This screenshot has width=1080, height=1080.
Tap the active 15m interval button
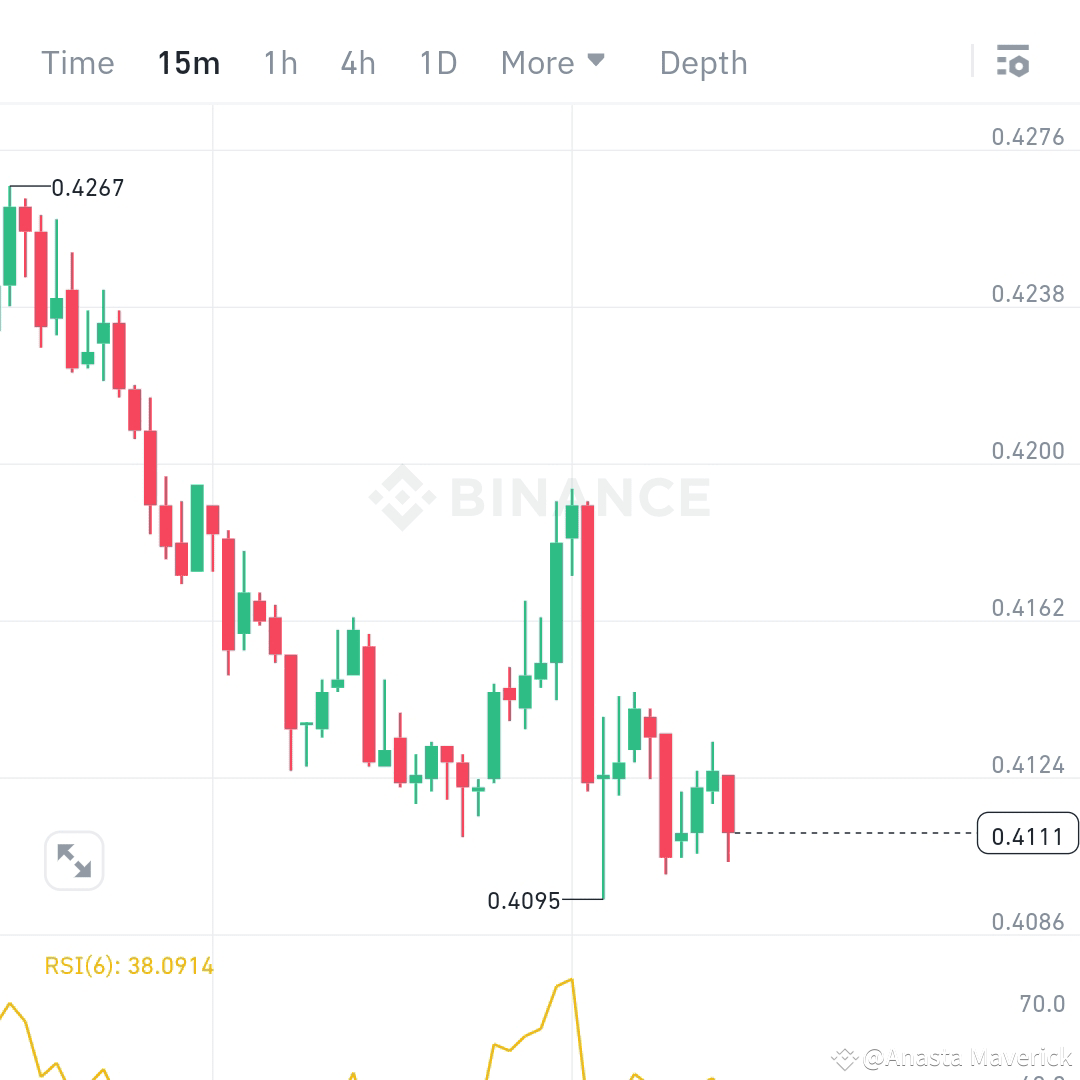188,62
